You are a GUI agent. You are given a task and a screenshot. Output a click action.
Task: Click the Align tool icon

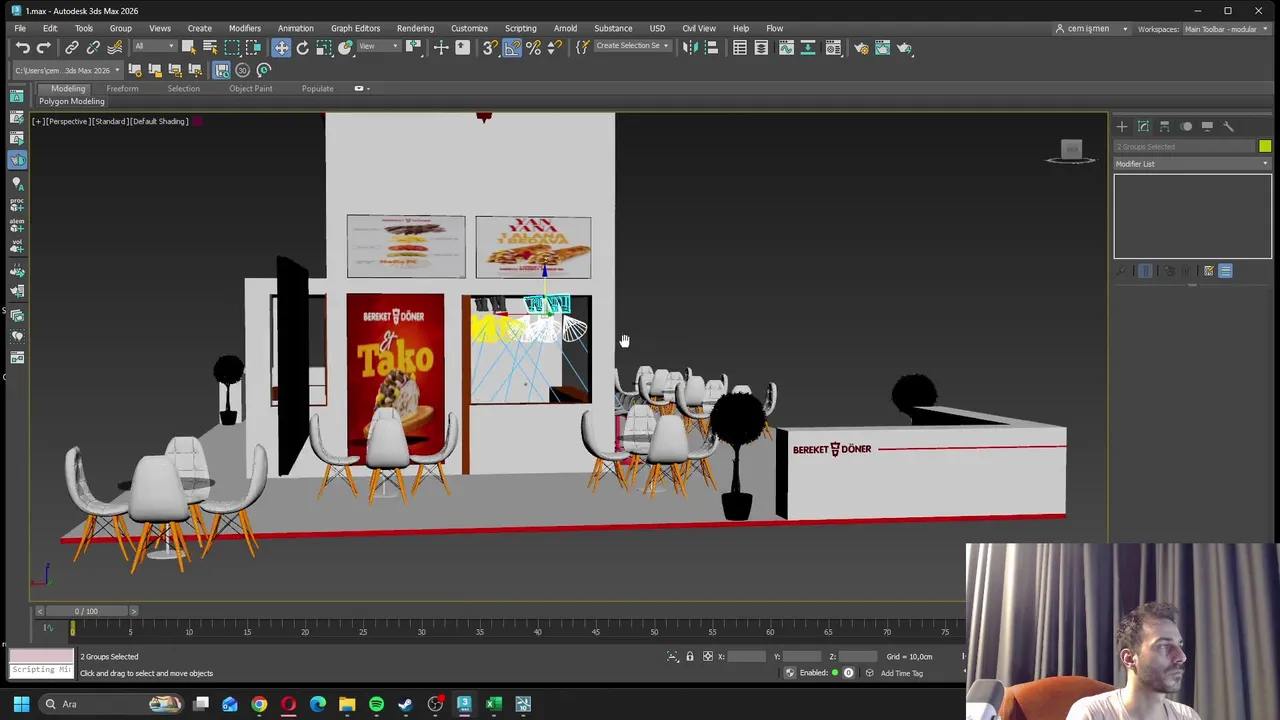(x=711, y=47)
